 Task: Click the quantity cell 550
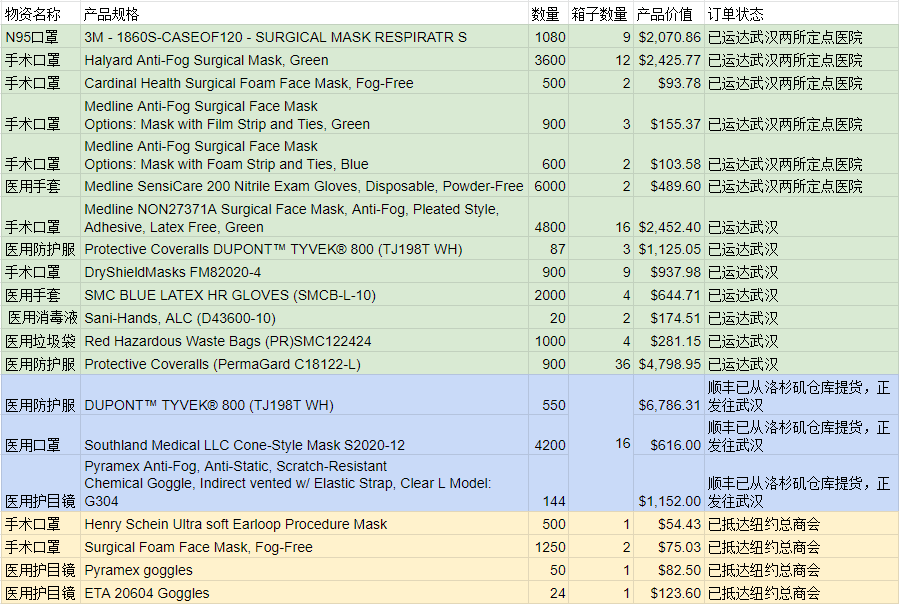549,395
